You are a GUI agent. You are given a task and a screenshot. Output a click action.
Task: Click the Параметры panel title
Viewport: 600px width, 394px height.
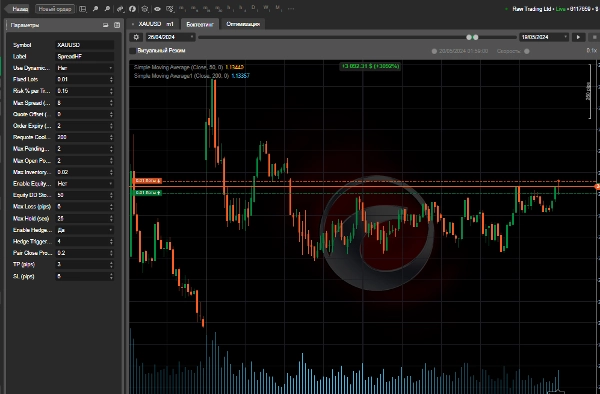click(x=24, y=25)
